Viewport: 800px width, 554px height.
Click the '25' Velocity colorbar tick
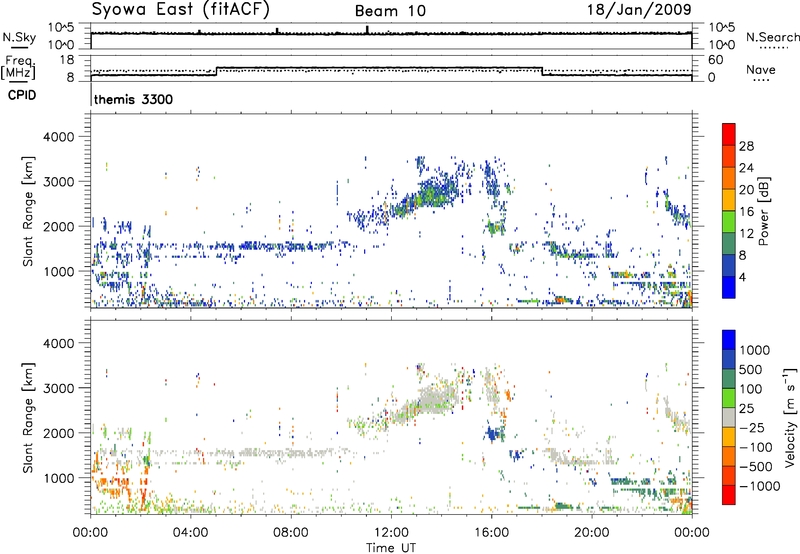(x=746, y=408)
